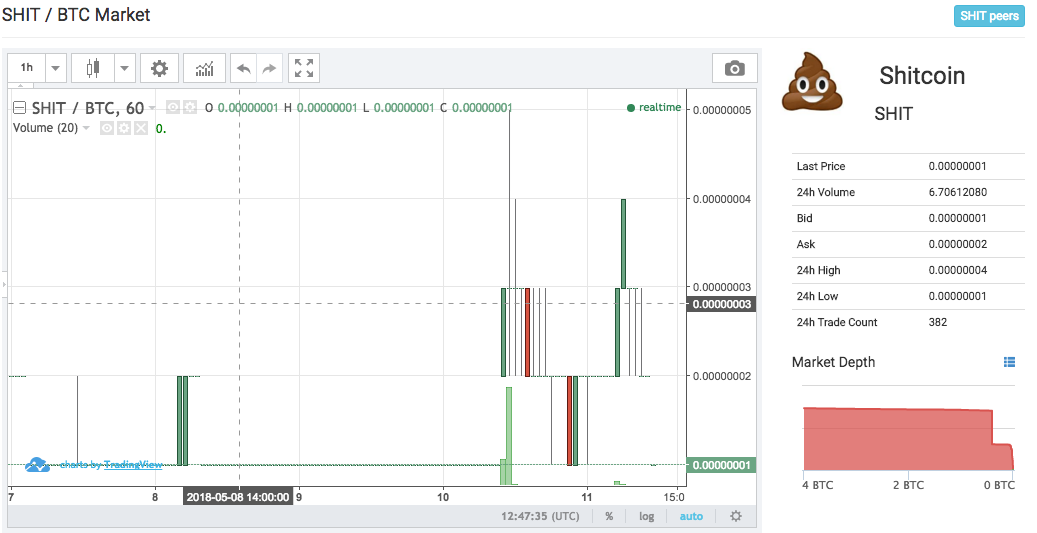Image resolution: width=1037 pixels, height=533 pixels.
Task: Click the SHIT peers button
Action: pos(989,16)
